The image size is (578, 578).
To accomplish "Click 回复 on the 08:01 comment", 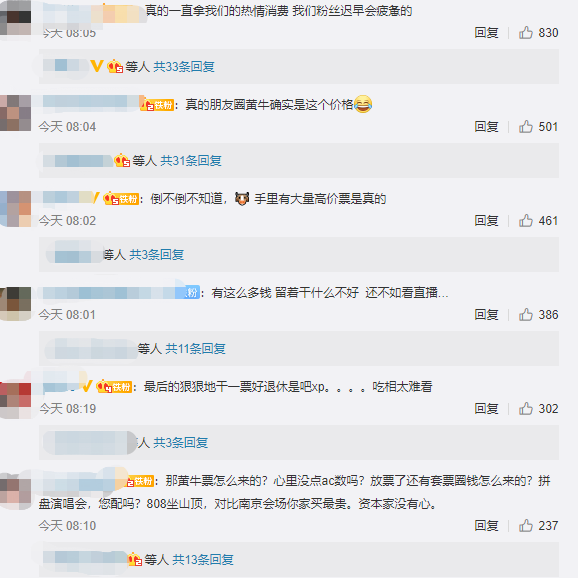I will pyautogui.click(x=486, y=315).
